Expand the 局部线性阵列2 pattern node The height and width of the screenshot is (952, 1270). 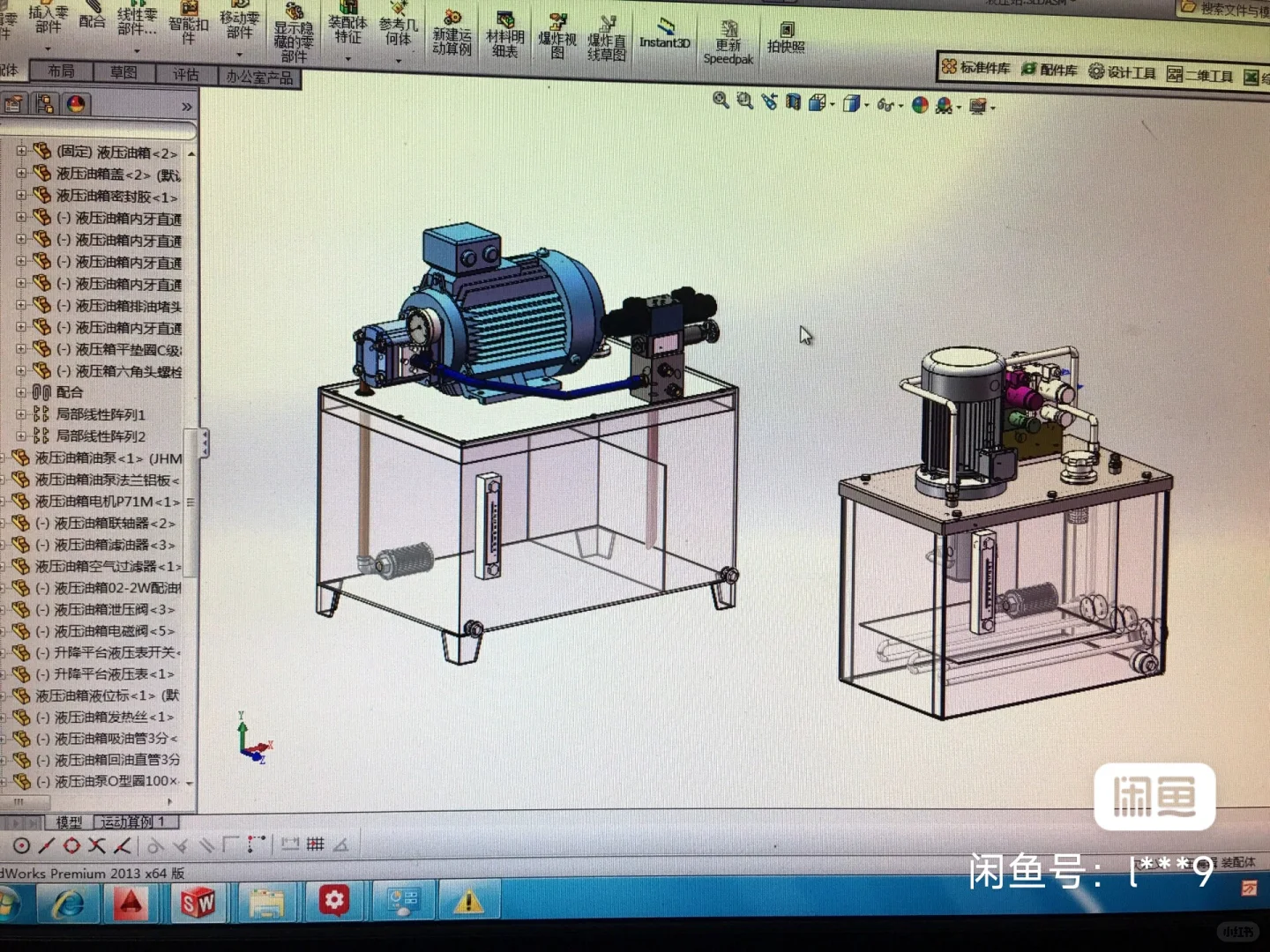(21, 436)
